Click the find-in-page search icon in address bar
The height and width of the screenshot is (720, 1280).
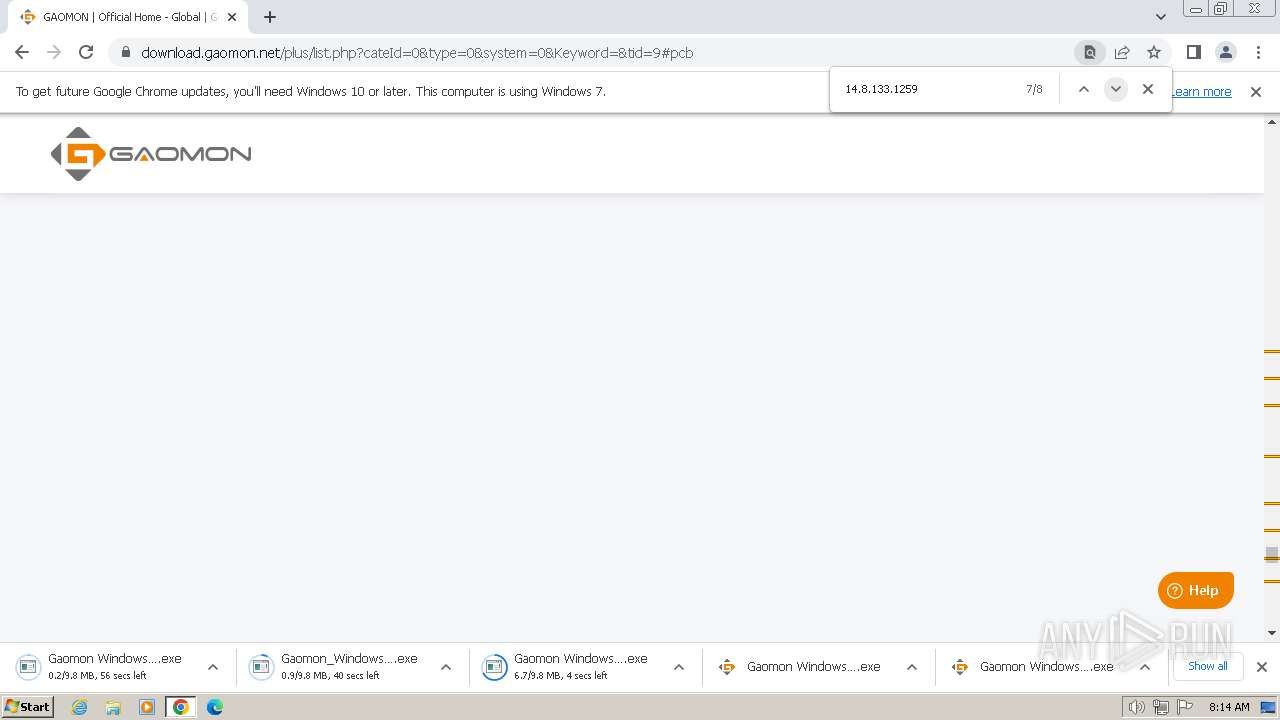coord(1090,52)
